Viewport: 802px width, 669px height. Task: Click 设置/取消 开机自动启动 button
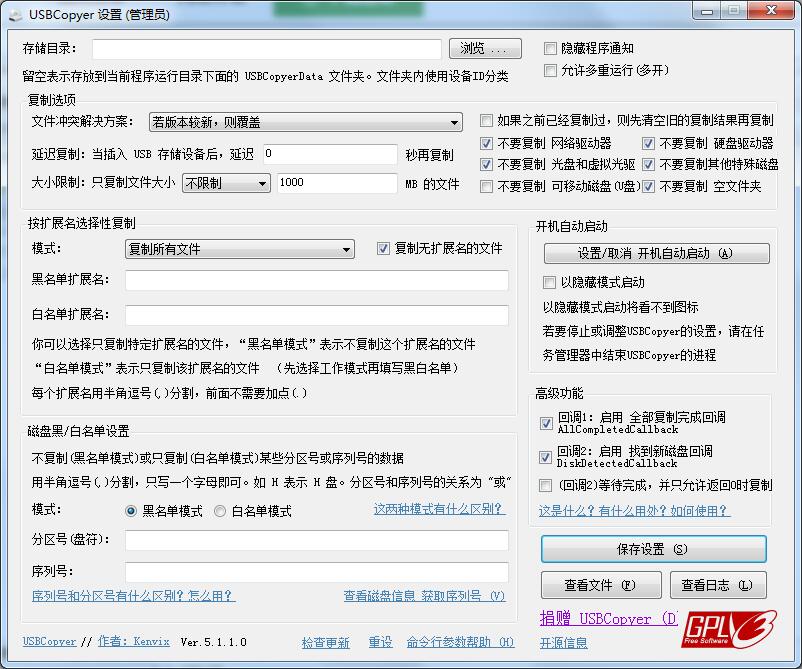(655, 253)
